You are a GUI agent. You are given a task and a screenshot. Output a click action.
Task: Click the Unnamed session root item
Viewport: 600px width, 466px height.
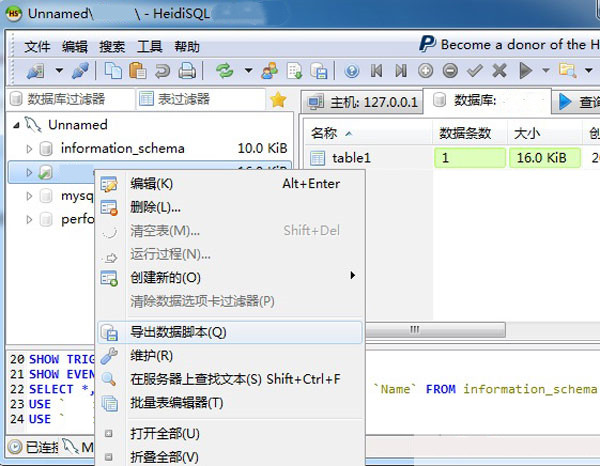pos(78,125)
